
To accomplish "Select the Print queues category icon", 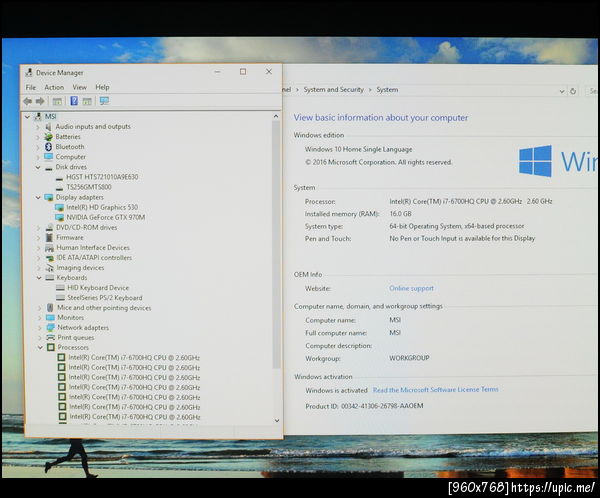I will (51, 337).
